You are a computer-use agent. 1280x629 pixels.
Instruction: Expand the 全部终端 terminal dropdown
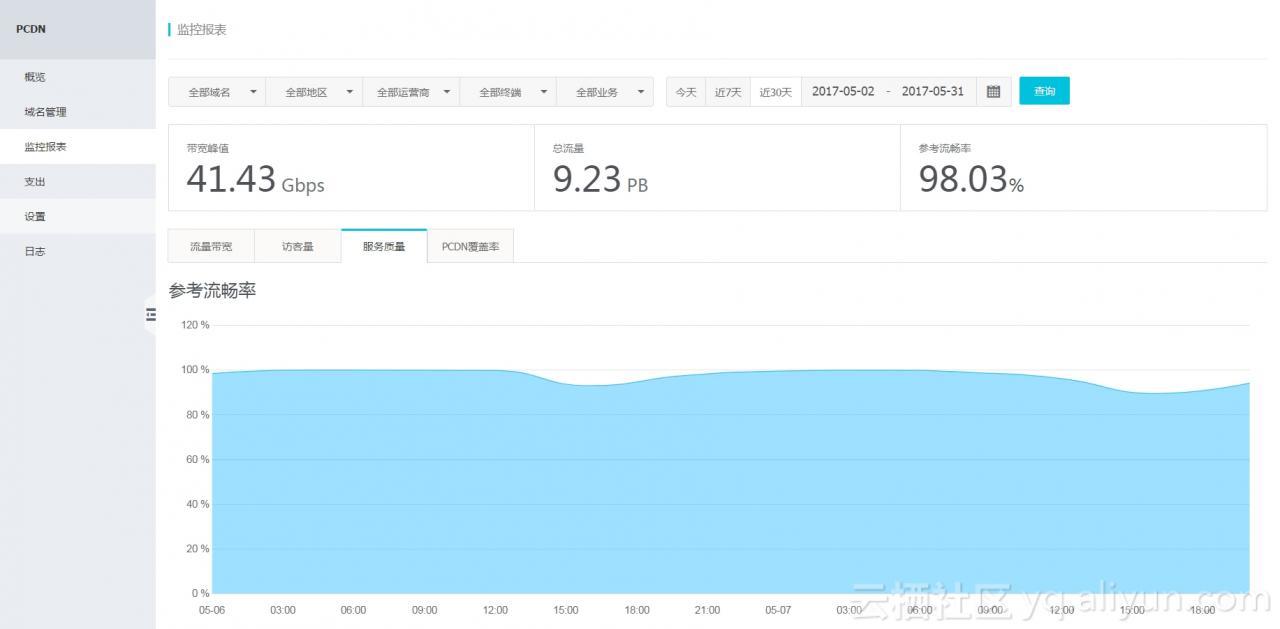[x=508, y=92]
